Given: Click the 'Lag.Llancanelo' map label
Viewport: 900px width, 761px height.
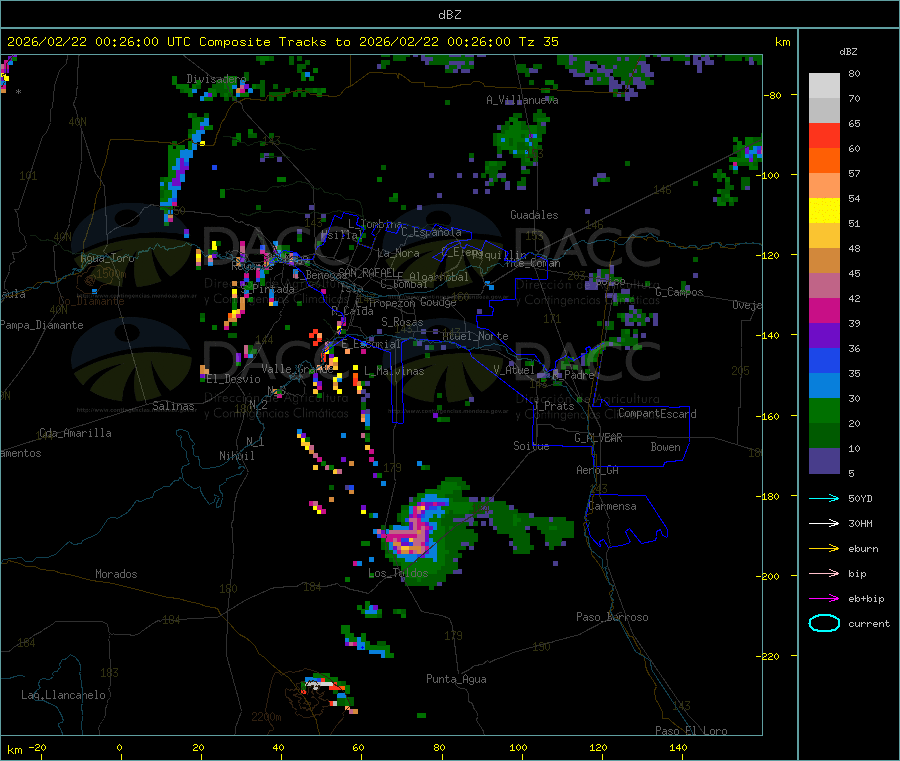Looking at the screenshot, I should pos(64,695).
